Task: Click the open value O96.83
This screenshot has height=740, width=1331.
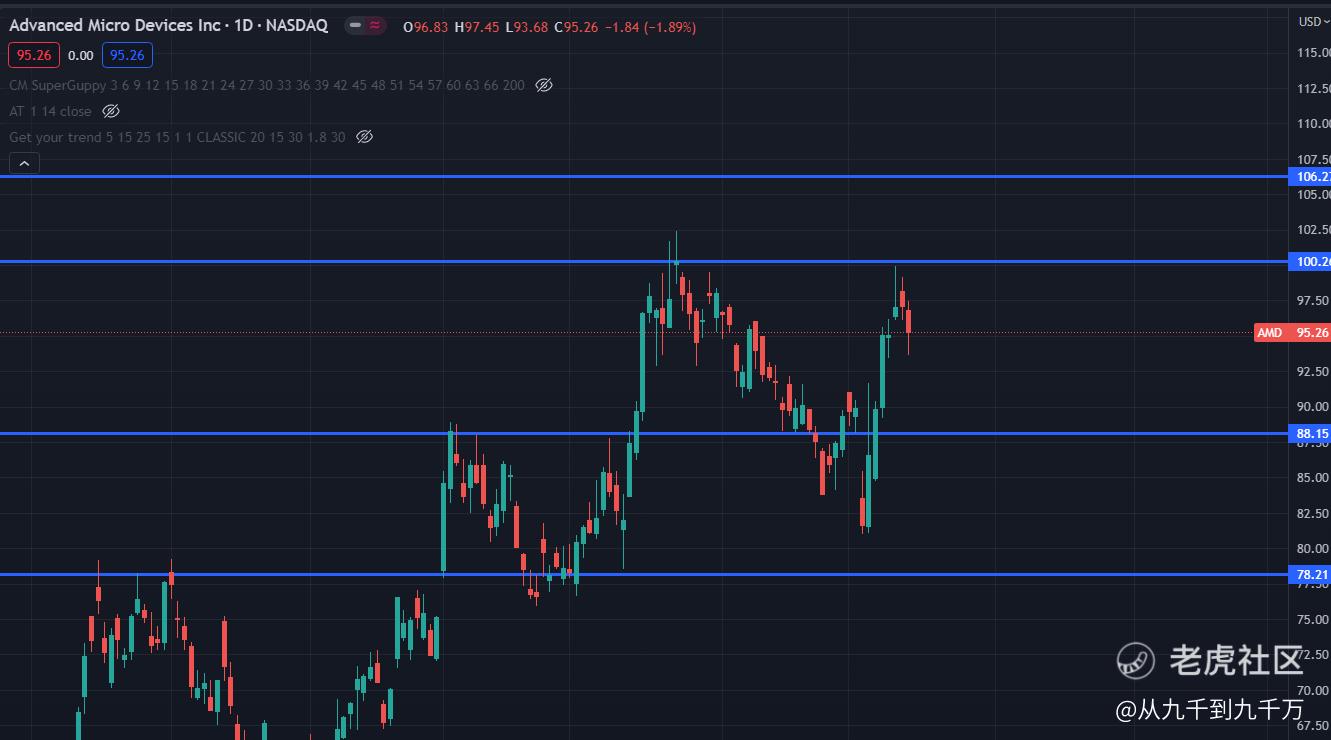Action: click(x=426, y=27)
